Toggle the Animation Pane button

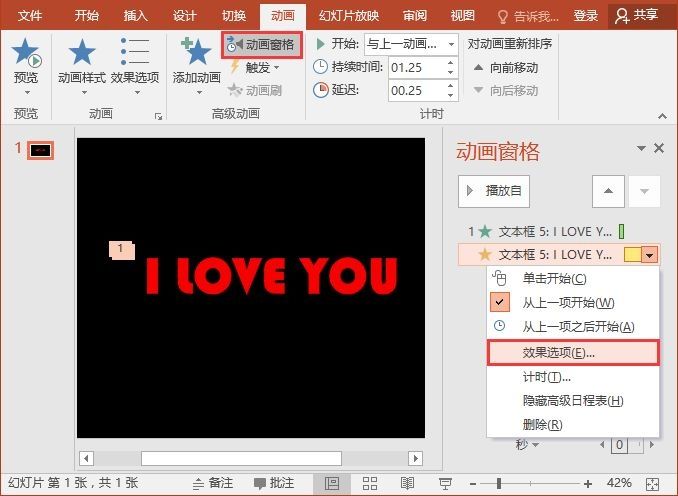(261, 45)
